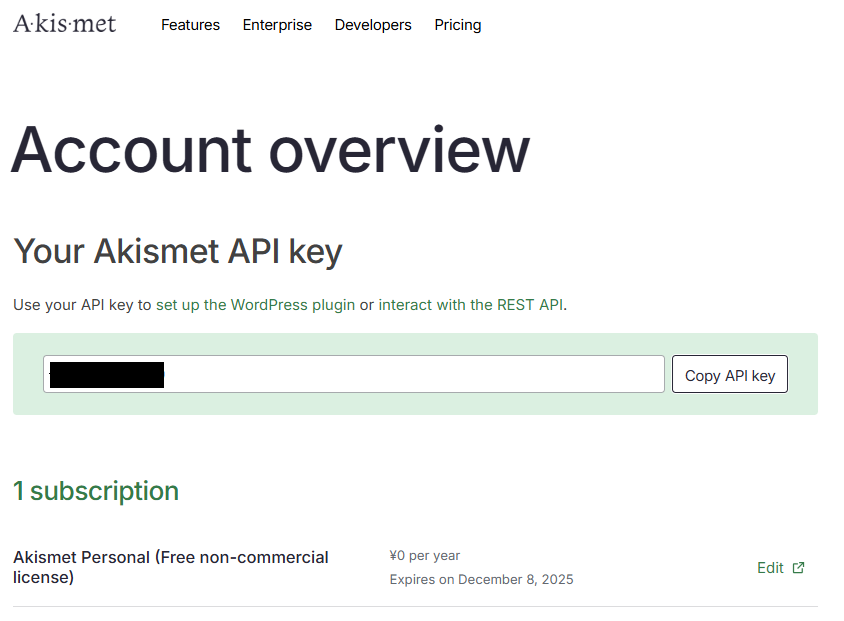This screenshot has height=621, width=844.
Task: Click the API key input field
Action: [354, 374]
